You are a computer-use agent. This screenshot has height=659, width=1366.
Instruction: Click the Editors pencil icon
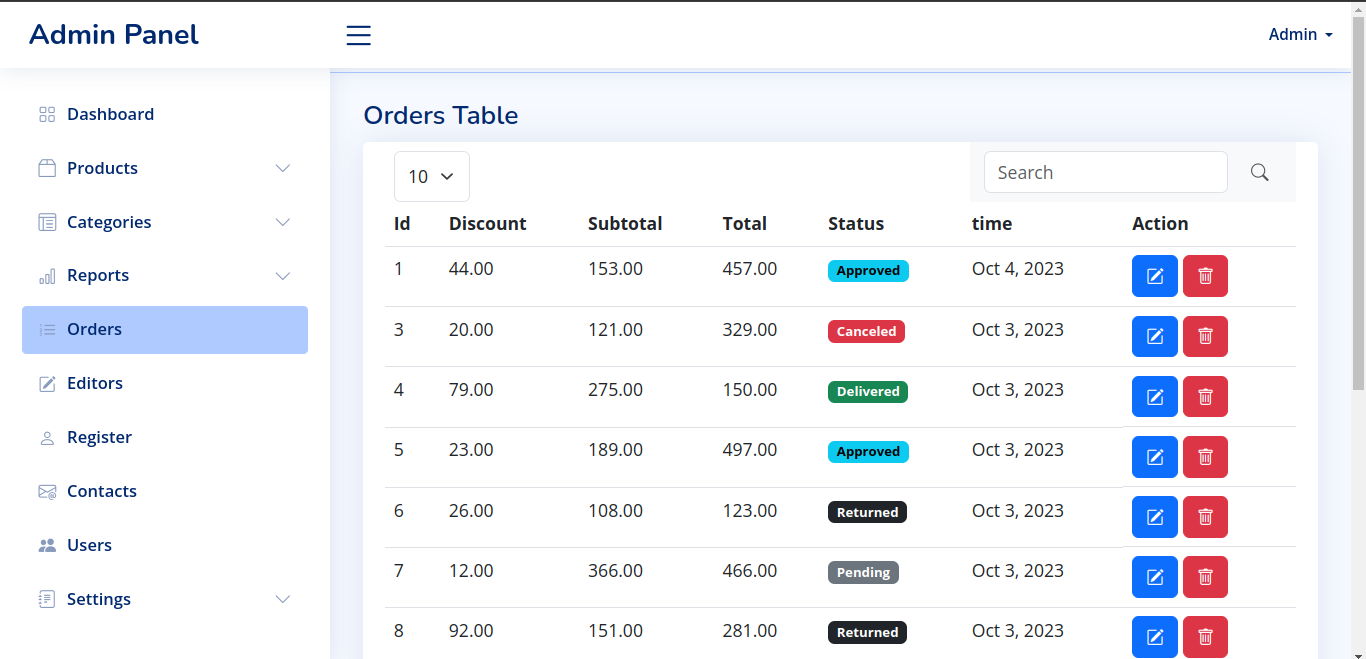click(46, 383)
